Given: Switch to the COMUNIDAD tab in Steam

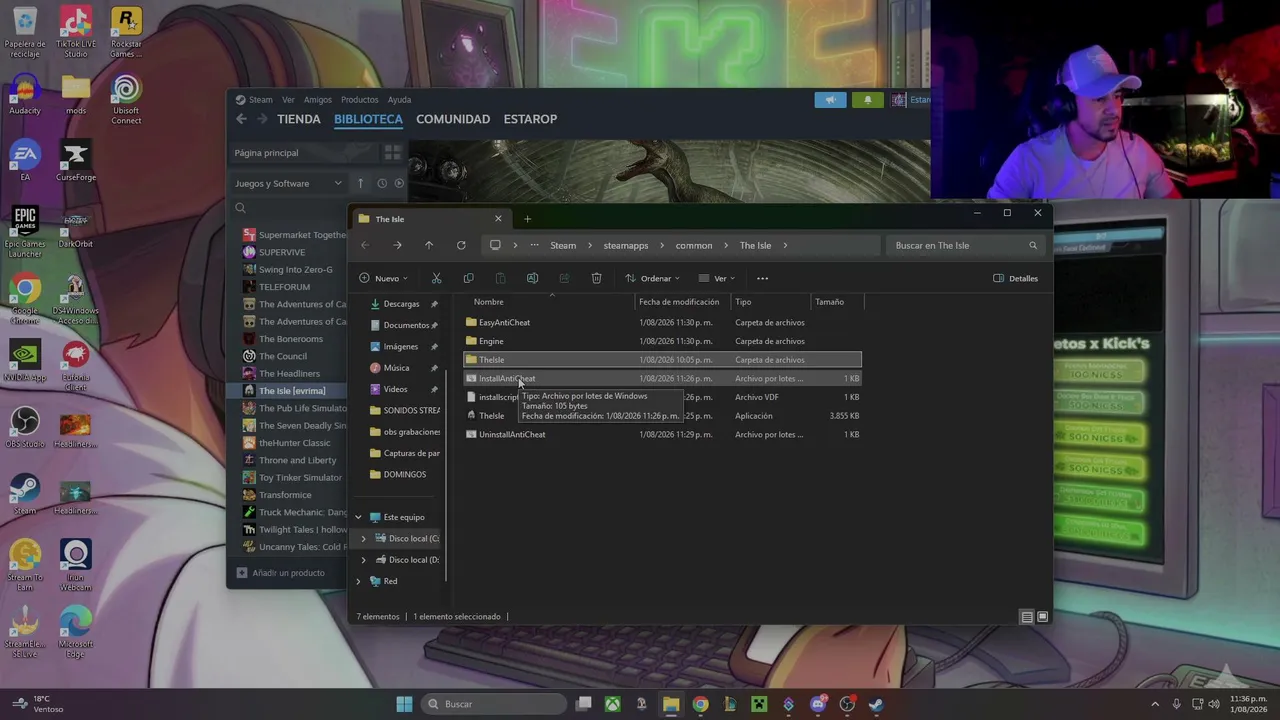Looking at the screenshot, I should point(453,119).
